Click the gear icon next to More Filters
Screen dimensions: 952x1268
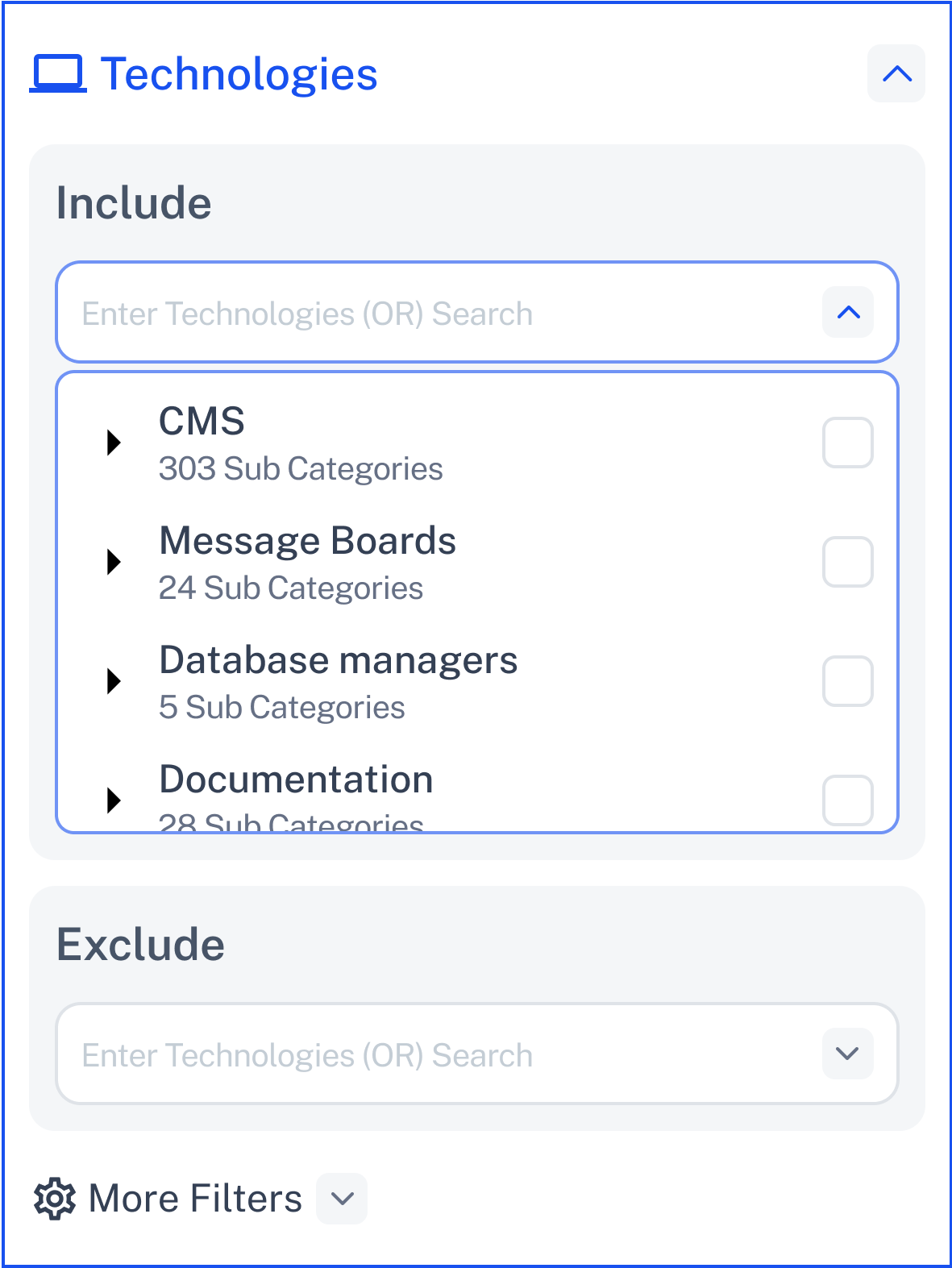tap(55, 1199)
